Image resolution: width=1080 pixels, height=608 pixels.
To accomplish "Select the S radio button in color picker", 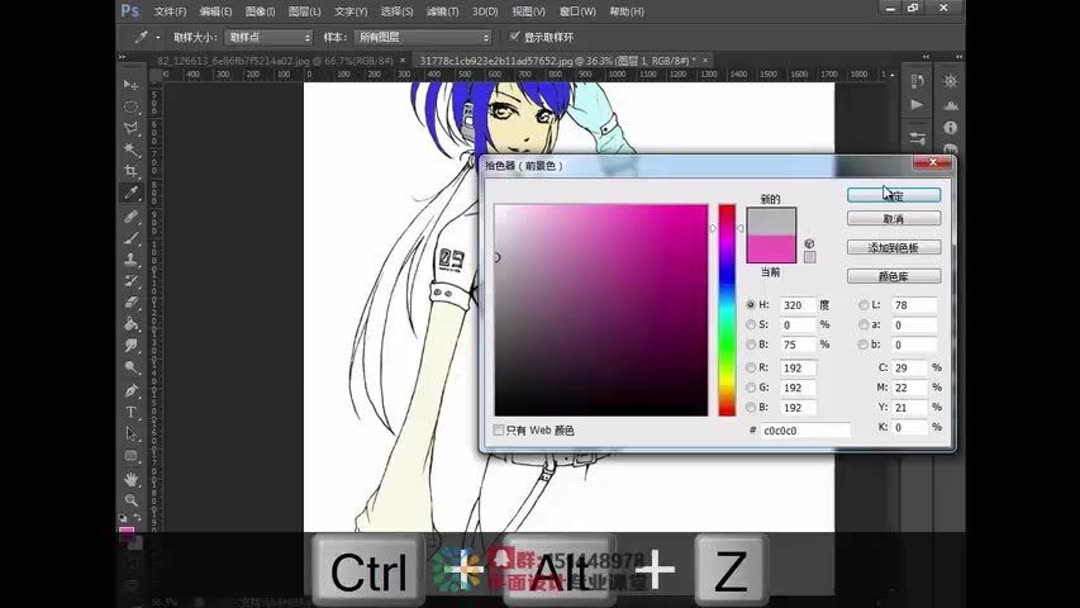I will click(x=751, y=324).
